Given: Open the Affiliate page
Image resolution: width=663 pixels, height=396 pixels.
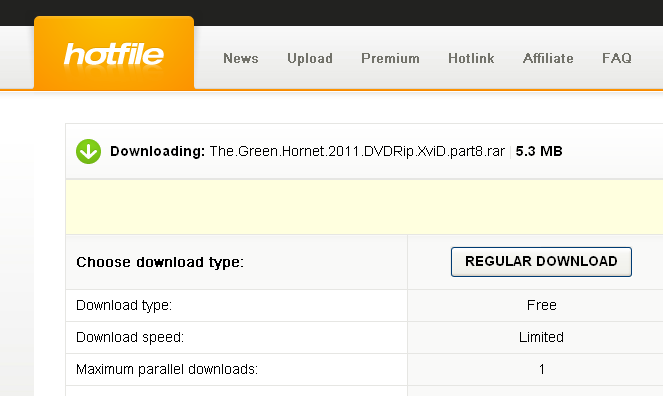Looking at the screenshot, I should (548, 58).
